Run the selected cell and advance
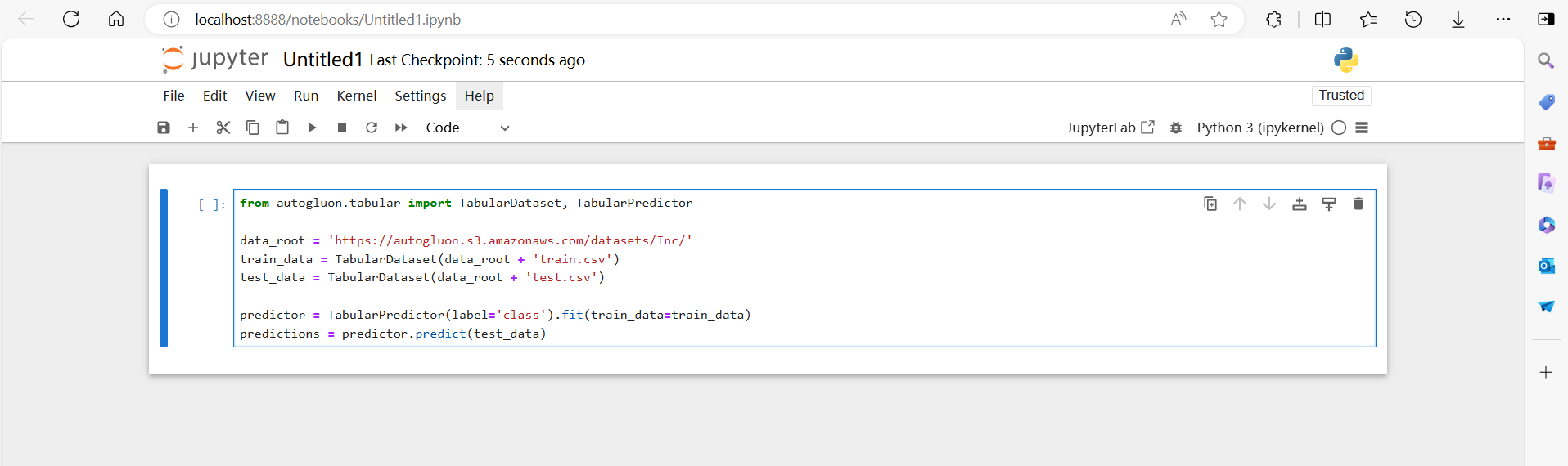Image resolution: width=1568 pixels, height=466 pixels. pos(312,128)
